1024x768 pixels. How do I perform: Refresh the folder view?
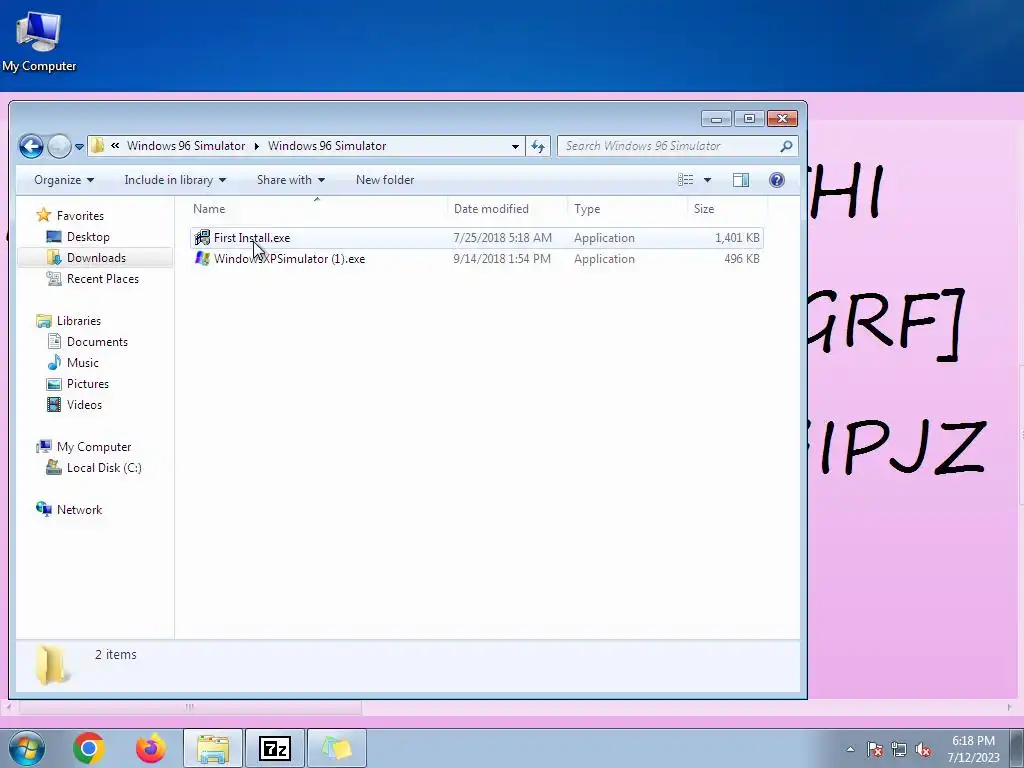(538, 146)
